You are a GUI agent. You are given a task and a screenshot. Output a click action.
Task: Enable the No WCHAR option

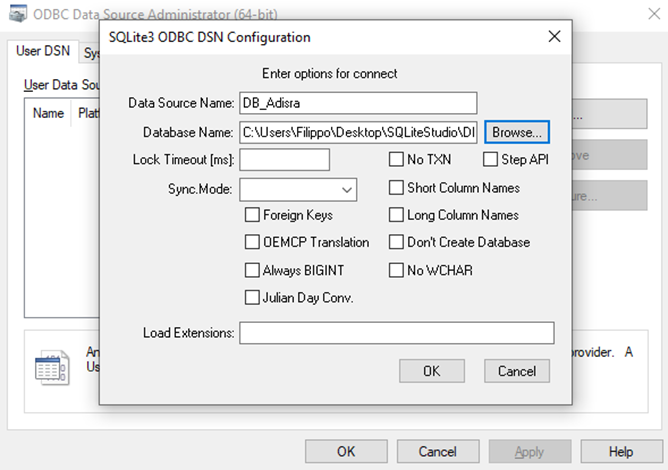point(396,270)
